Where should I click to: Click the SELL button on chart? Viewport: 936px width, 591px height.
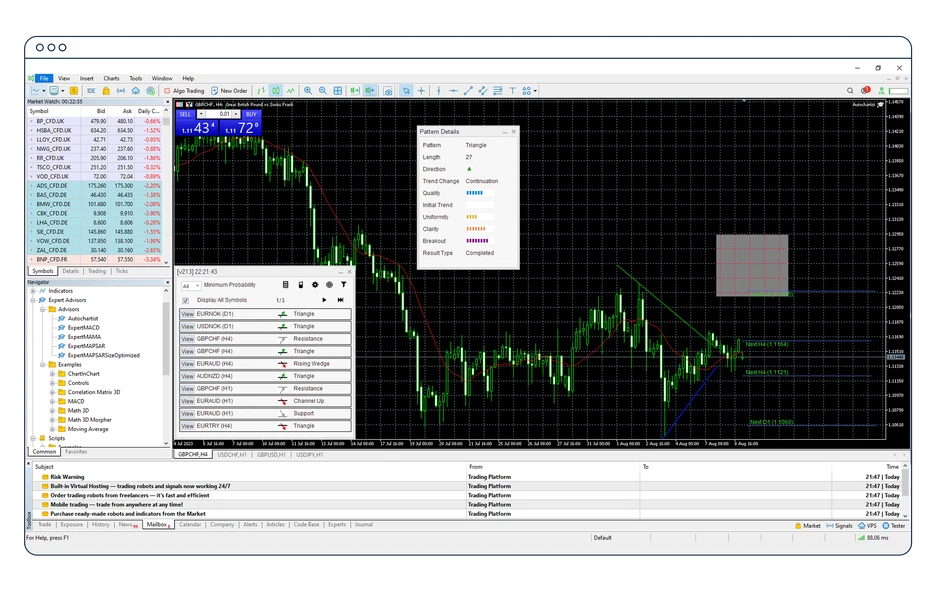[x=186, y=114]
